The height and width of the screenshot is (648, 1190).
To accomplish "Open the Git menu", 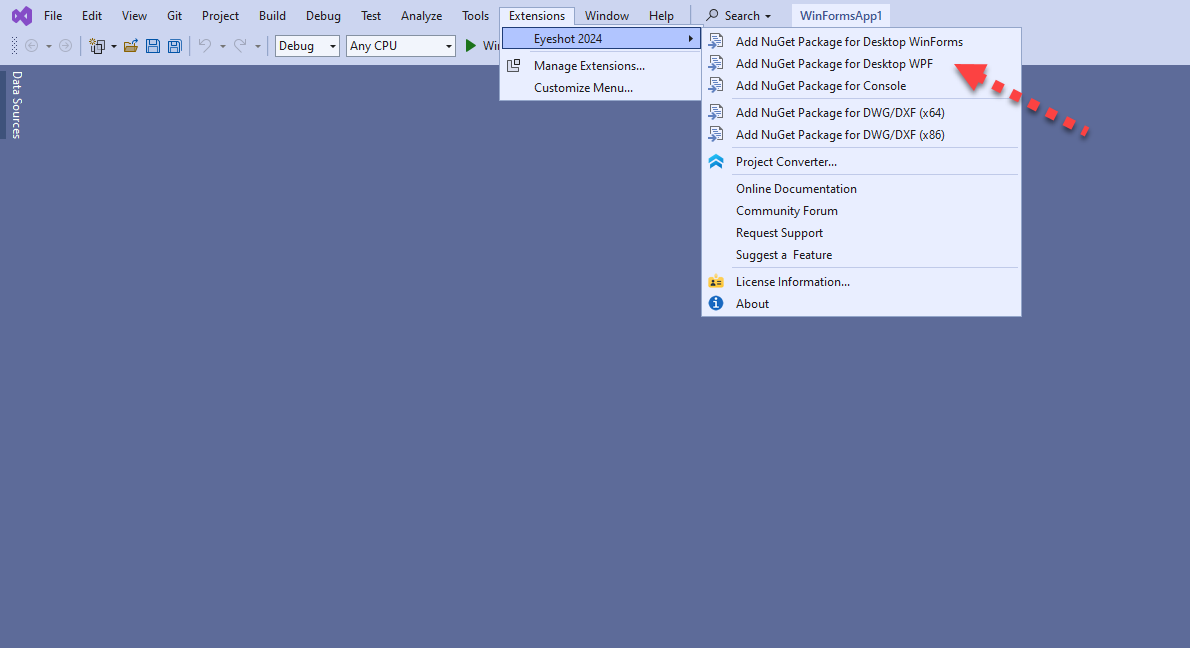I will tap(175, 15).
